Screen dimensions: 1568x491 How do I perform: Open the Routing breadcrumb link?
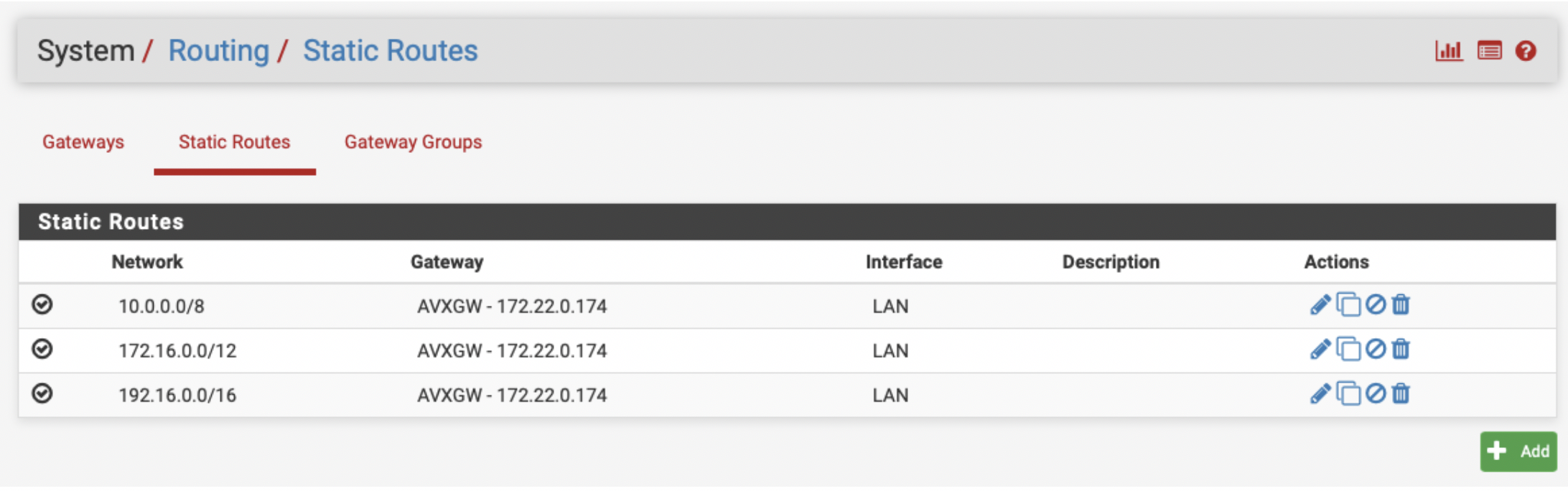click(x=218, y=51)
